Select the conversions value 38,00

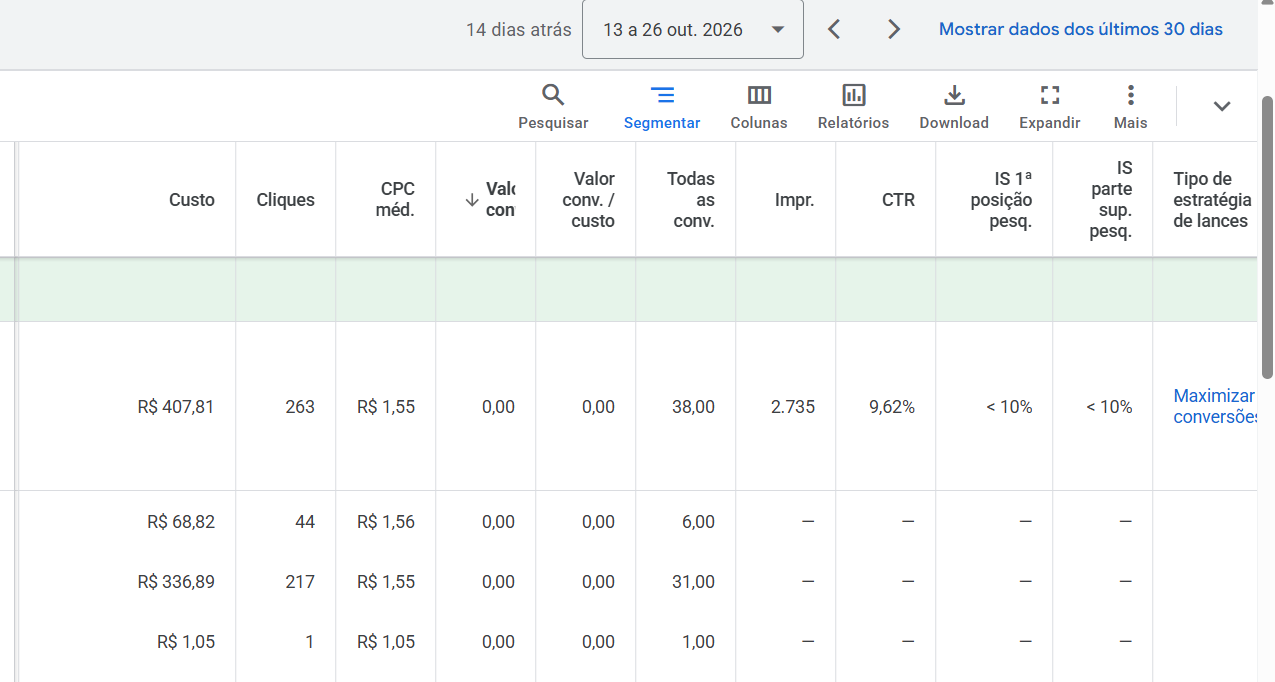(x=694, y=407)
